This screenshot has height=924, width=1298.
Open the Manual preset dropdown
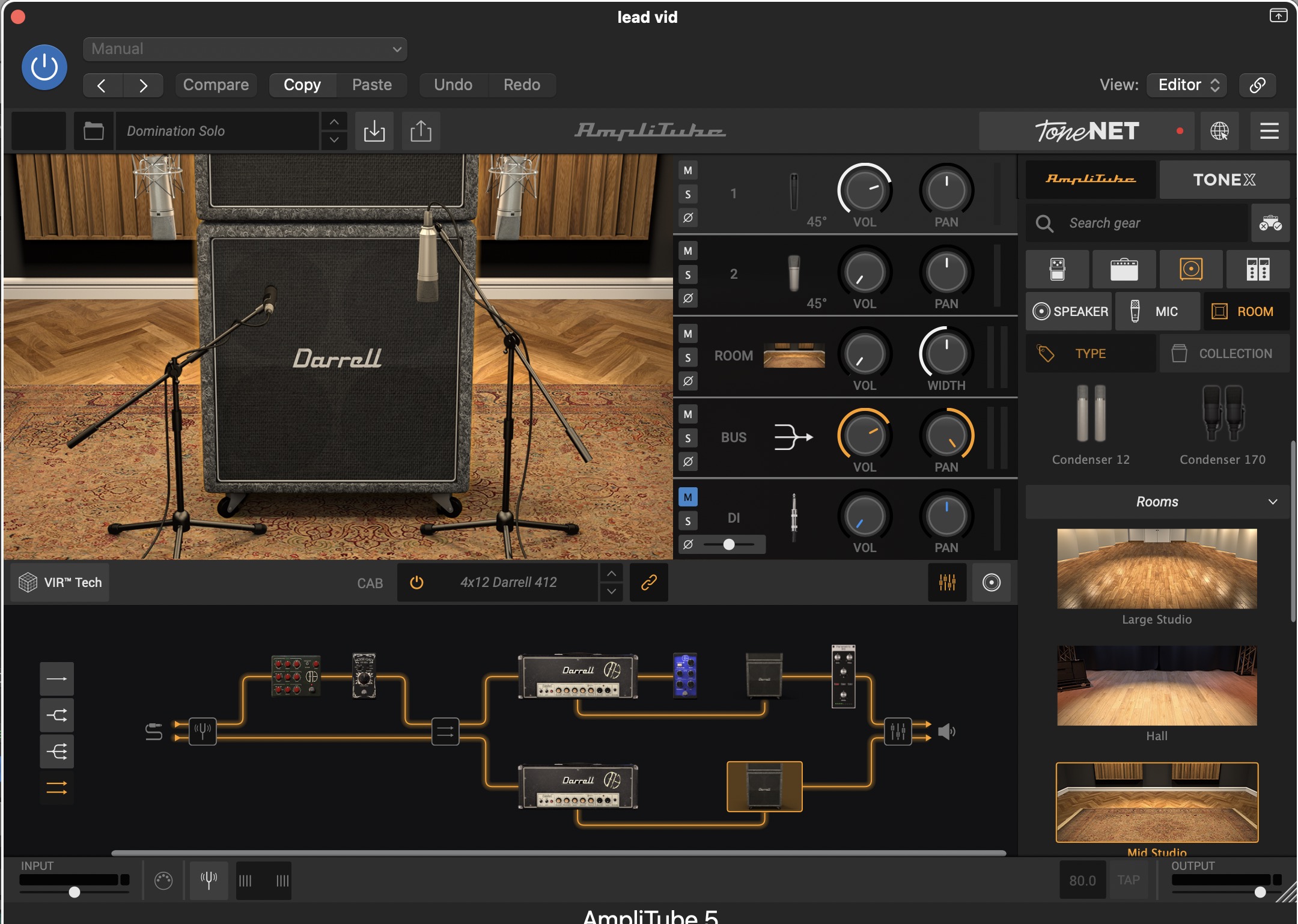245,49
